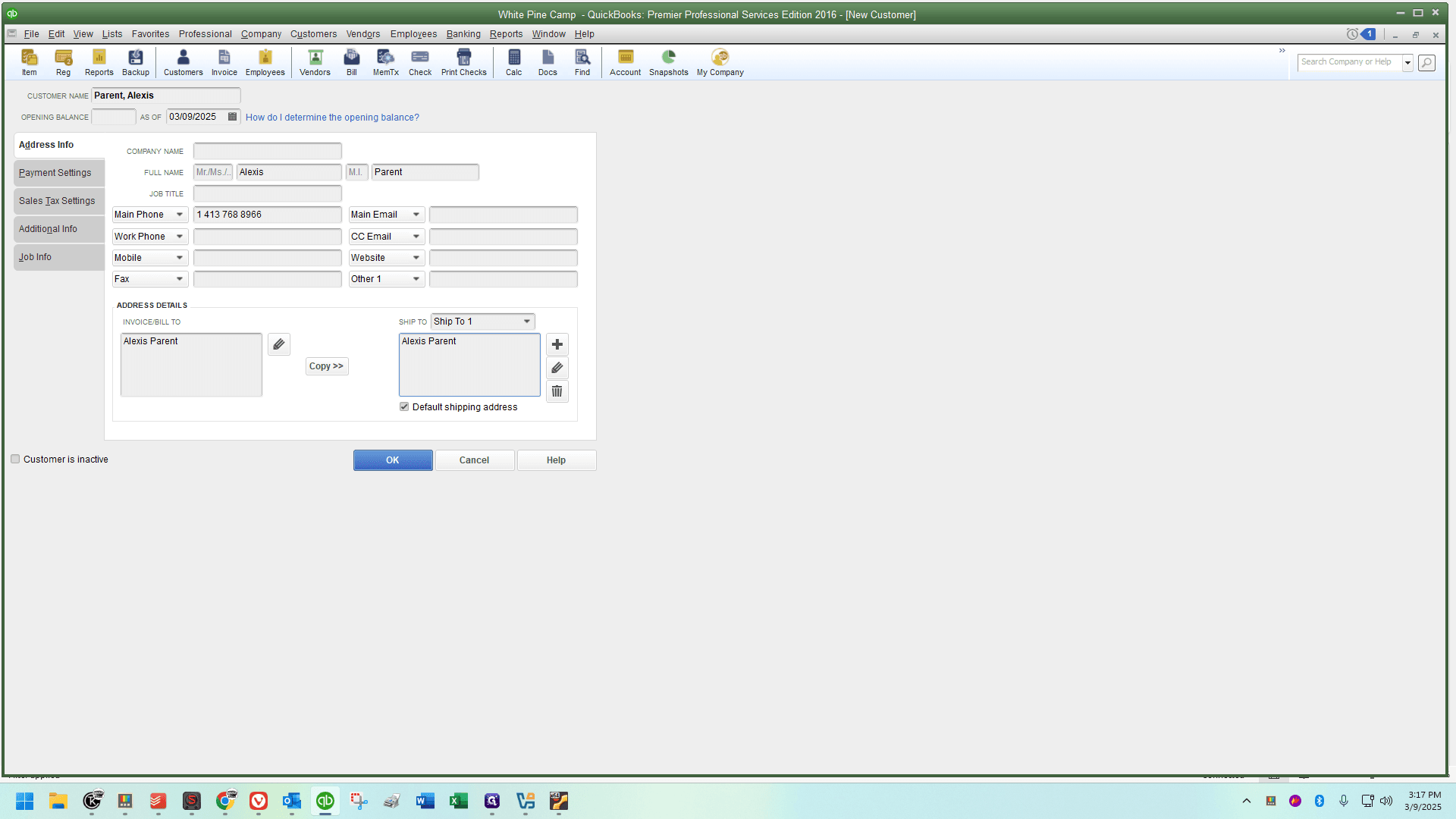This screenshot has width=1456, height=819.
Task: Open the Docs toolbar icon
Action: 548,62
